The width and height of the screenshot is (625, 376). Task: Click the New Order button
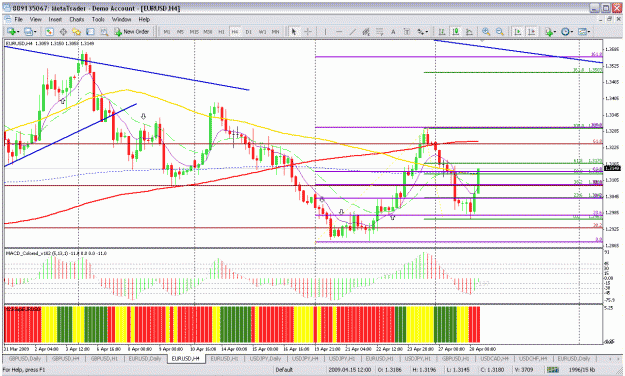(x=132, y=32)
